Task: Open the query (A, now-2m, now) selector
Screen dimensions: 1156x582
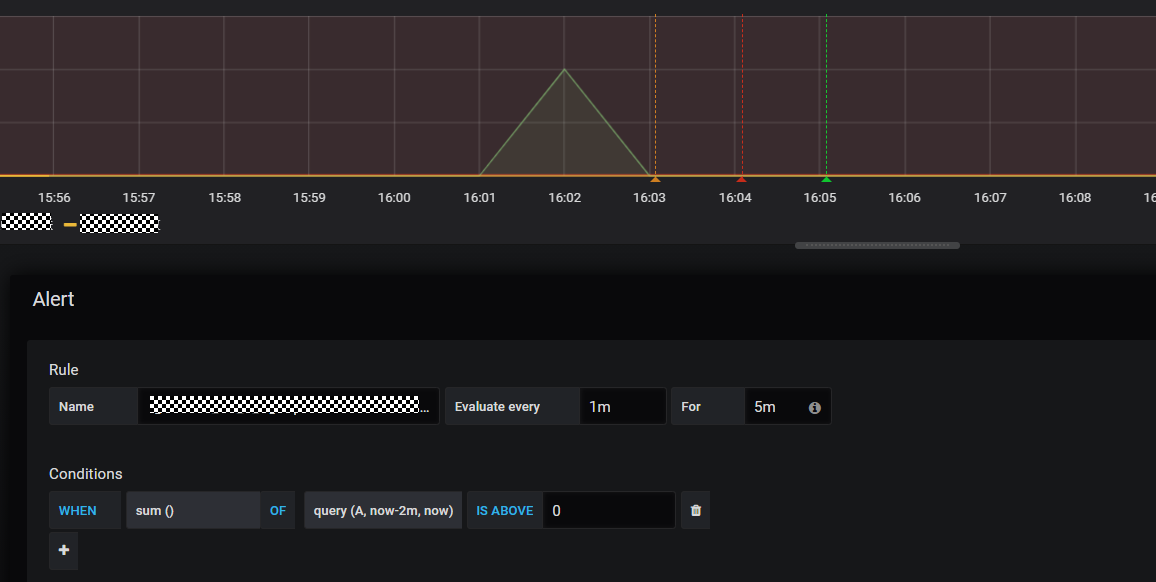Action: pyautogui.click(x=383, y=510)
